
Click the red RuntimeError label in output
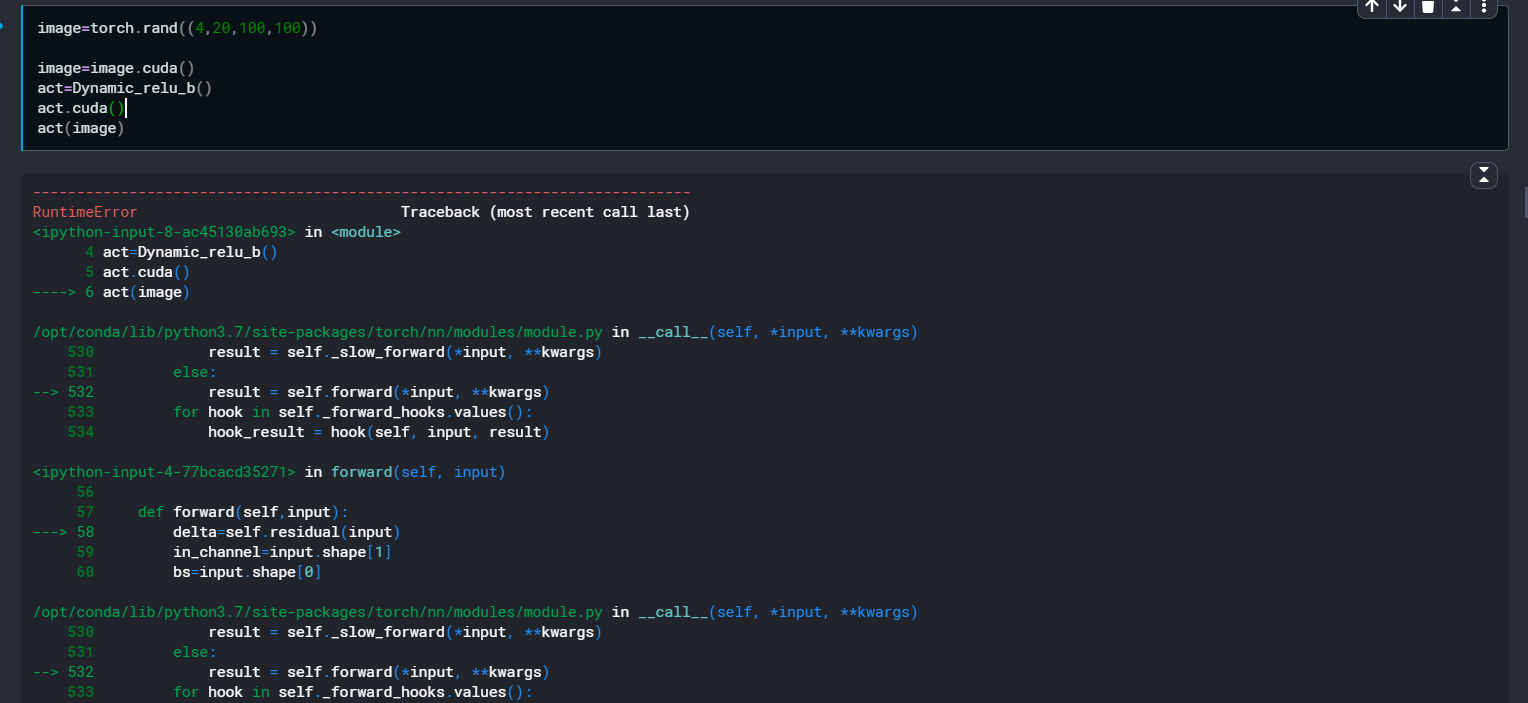coord(85,212)
